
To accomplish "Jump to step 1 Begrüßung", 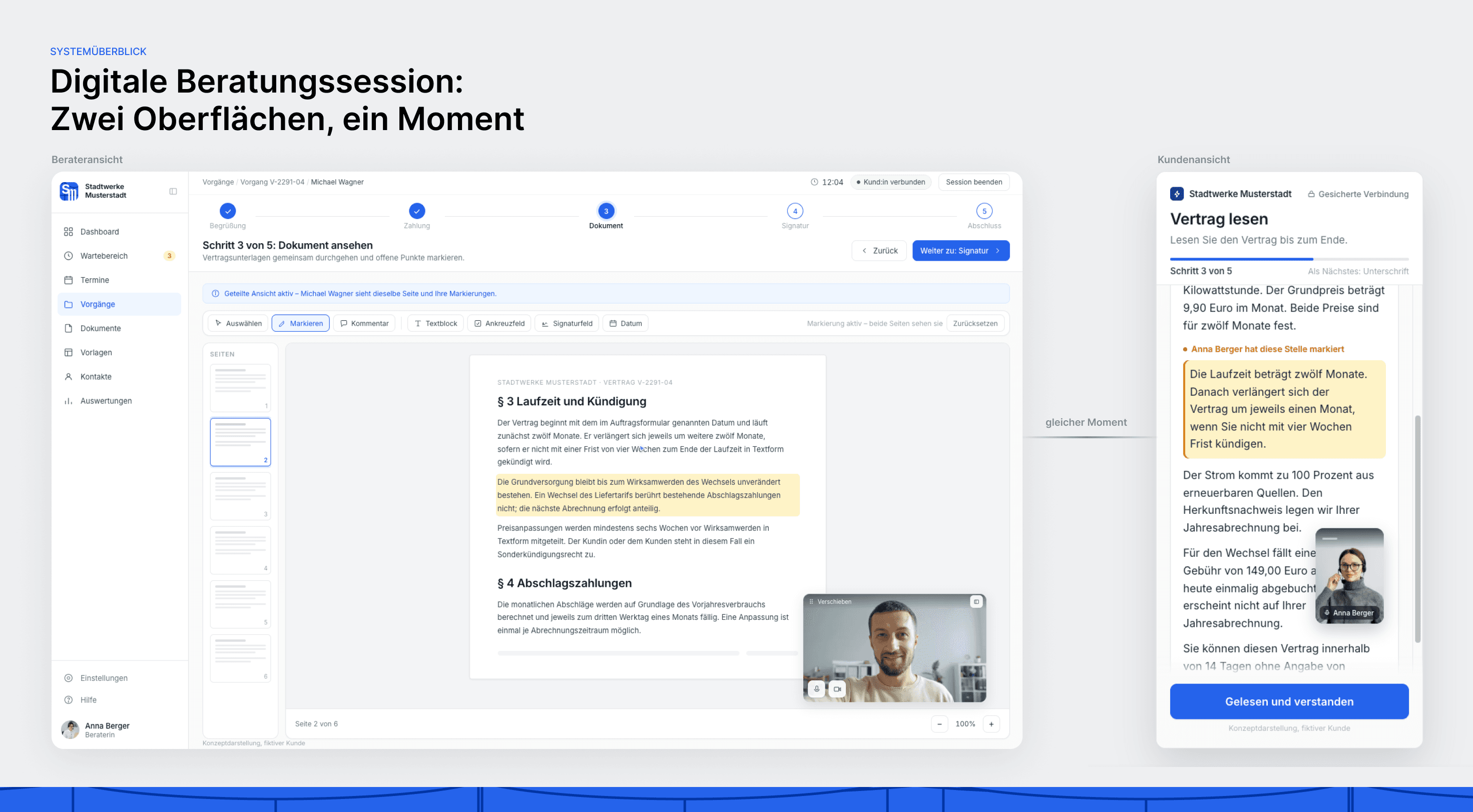I will pyautogui.click(x=228, y=211).
